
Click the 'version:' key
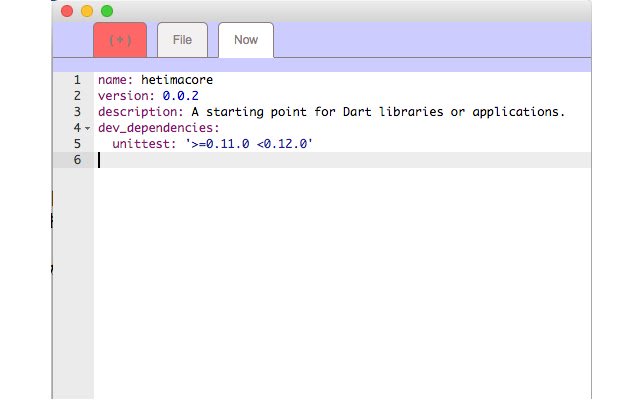coord(127,96)
